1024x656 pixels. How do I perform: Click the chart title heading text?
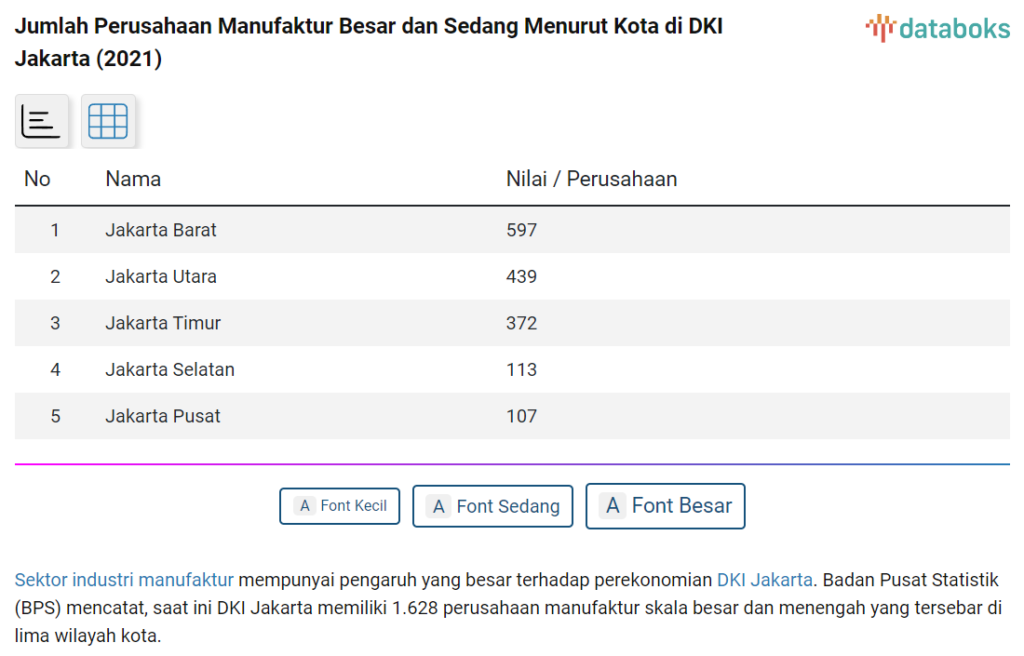[x=369, y=42]
